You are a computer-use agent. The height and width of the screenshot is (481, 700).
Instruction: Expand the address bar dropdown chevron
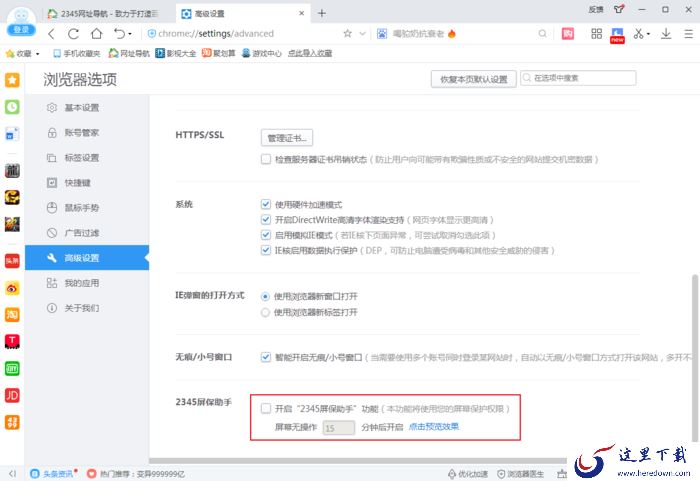click(x=362, y=33)
